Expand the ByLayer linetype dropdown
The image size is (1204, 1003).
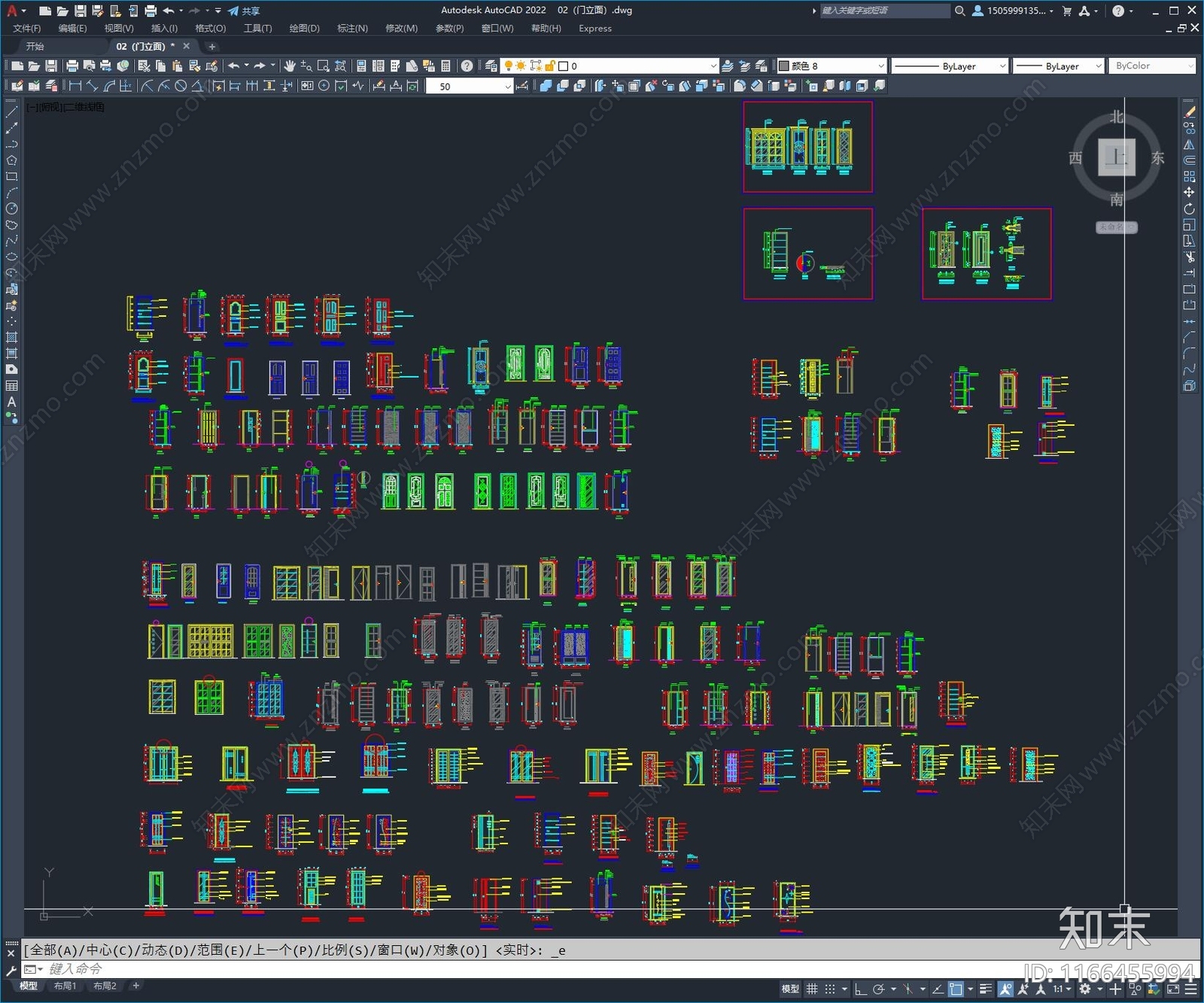tap(950, 66)
